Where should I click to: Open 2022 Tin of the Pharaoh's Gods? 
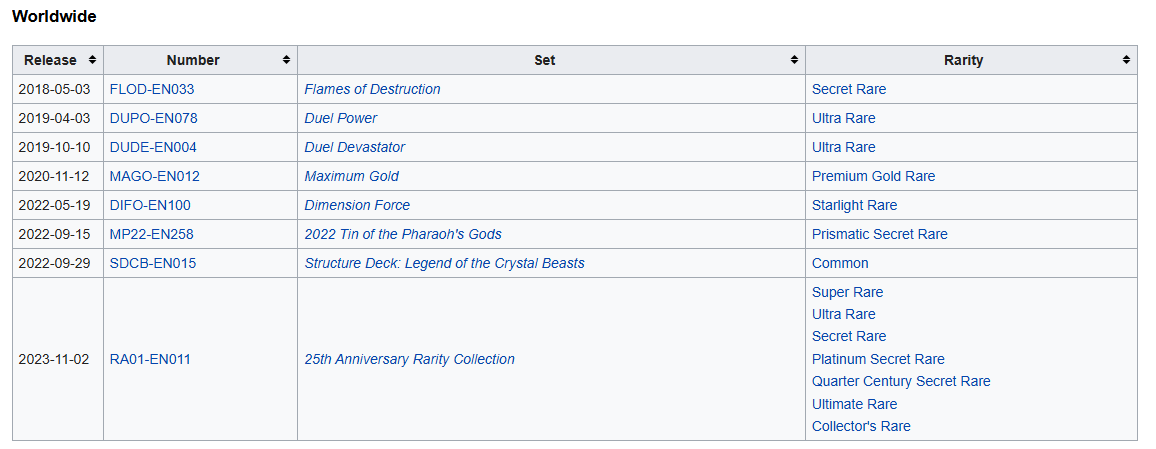[403, 234]
